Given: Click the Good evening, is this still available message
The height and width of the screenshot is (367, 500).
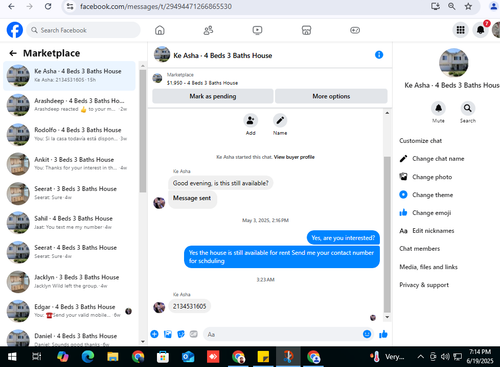Looking at the screenshot, I should point(220,183).
